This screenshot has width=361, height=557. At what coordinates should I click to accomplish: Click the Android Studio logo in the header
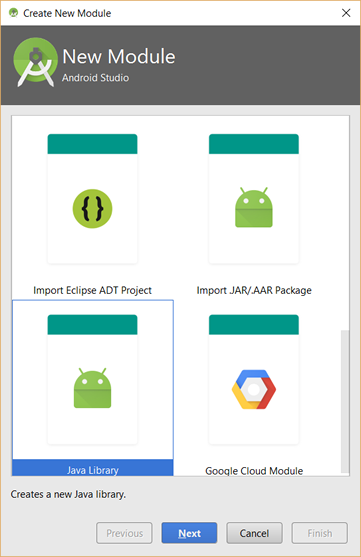coord(35,62)
